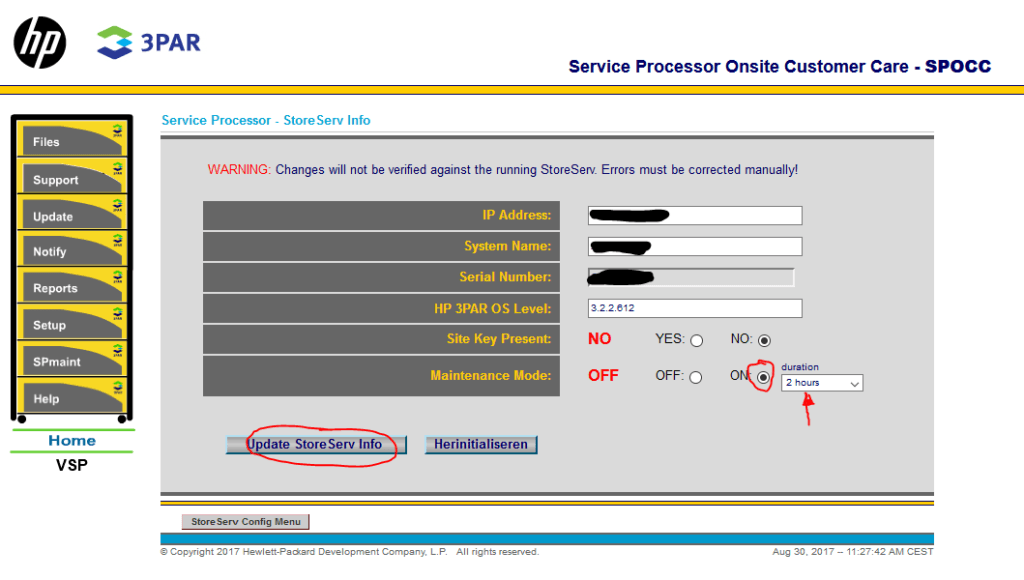Click the HP logo
The image size is (1024, 580).
(40, 42)
